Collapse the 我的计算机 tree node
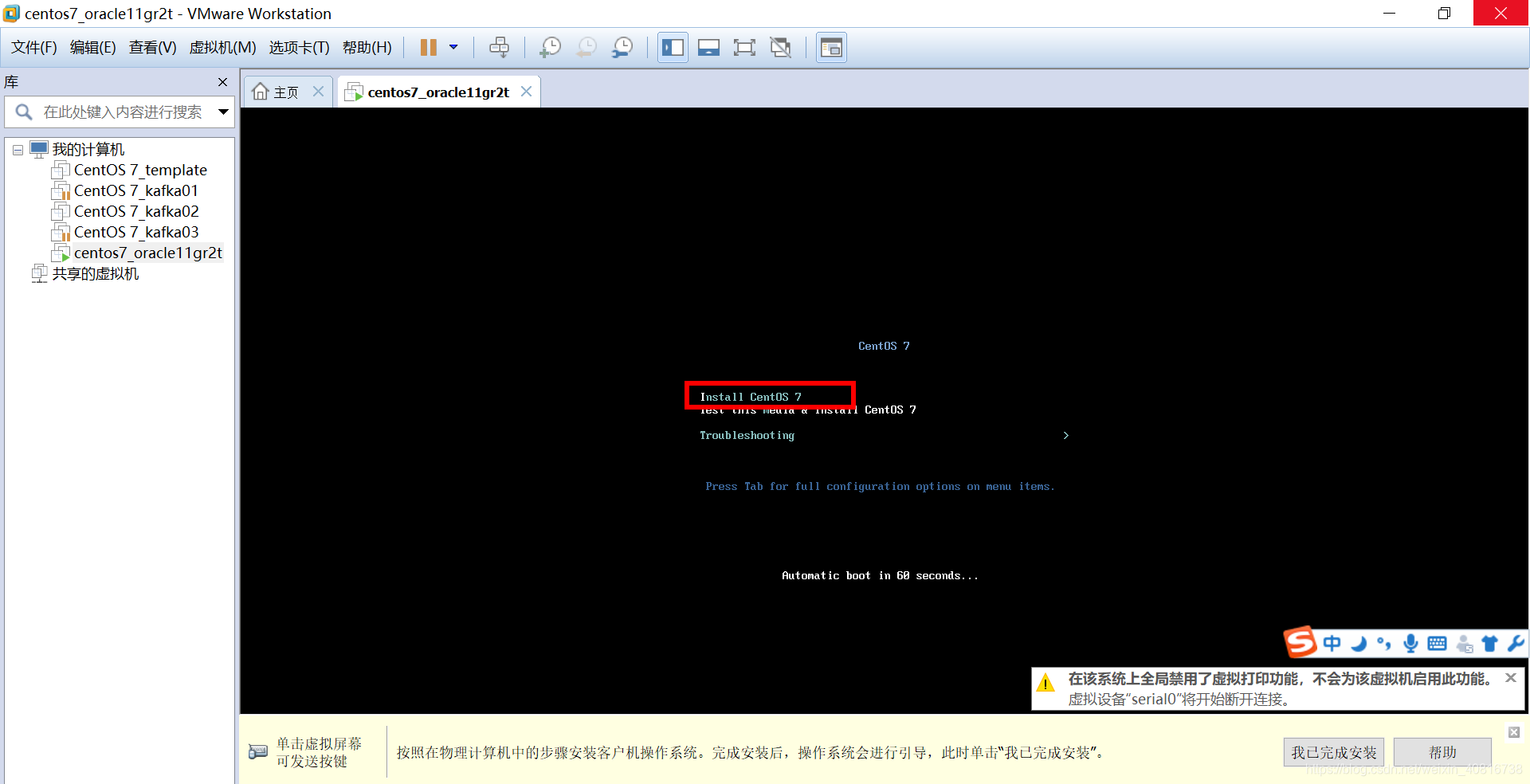The height and width of the screenshot is (784, 1530). click(18, 150)
